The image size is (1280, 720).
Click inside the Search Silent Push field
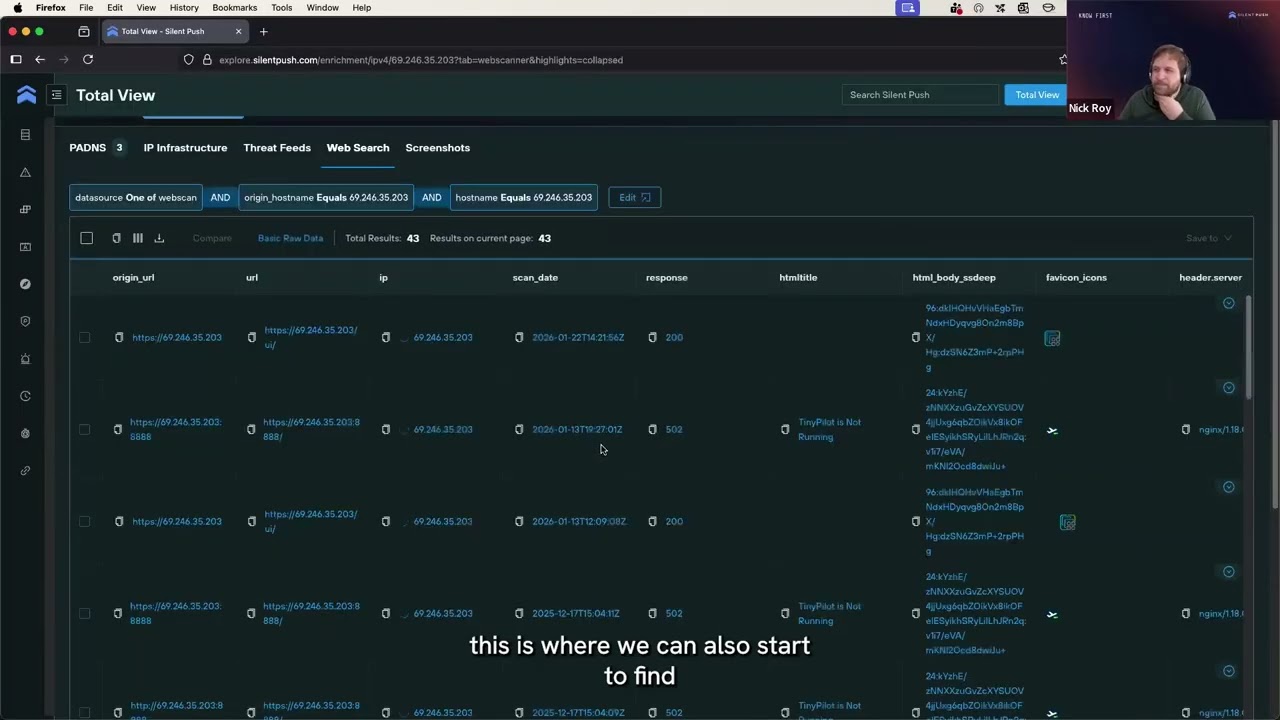[920, 95]
